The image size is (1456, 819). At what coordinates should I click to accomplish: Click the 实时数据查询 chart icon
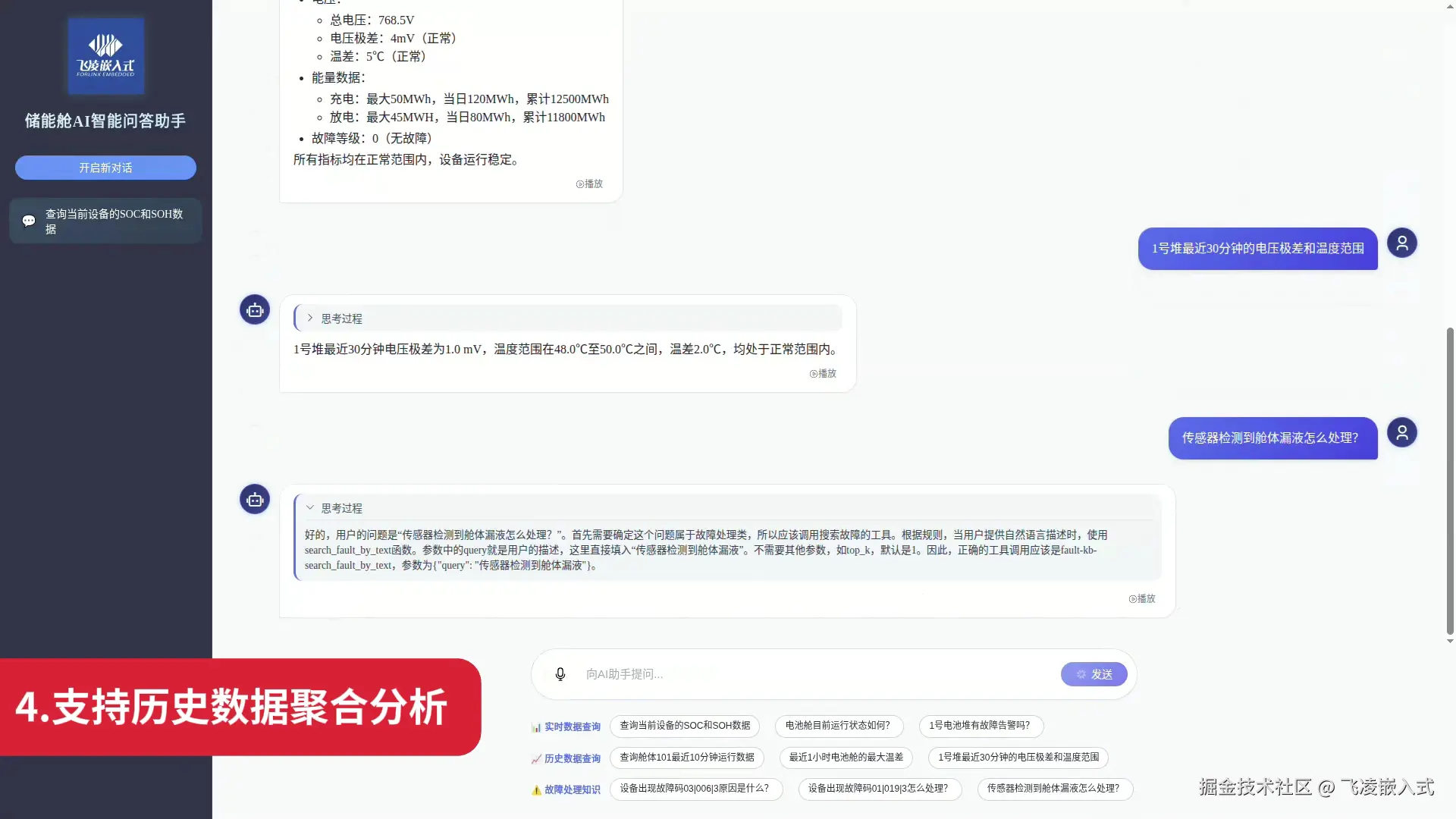[536, 727]
